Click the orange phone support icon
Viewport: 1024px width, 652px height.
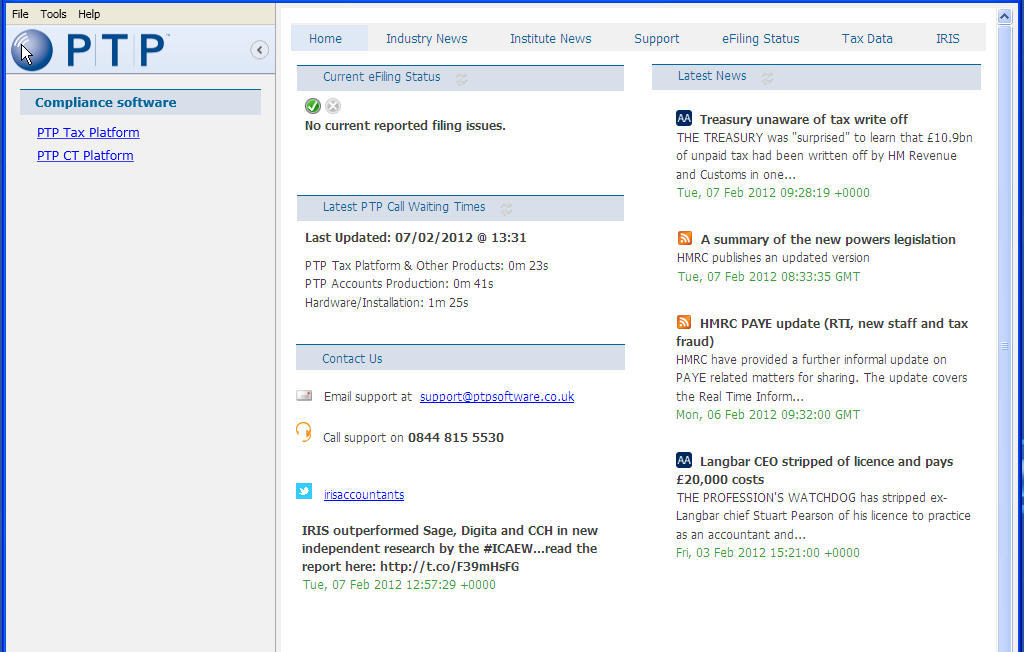coord(303,432)
